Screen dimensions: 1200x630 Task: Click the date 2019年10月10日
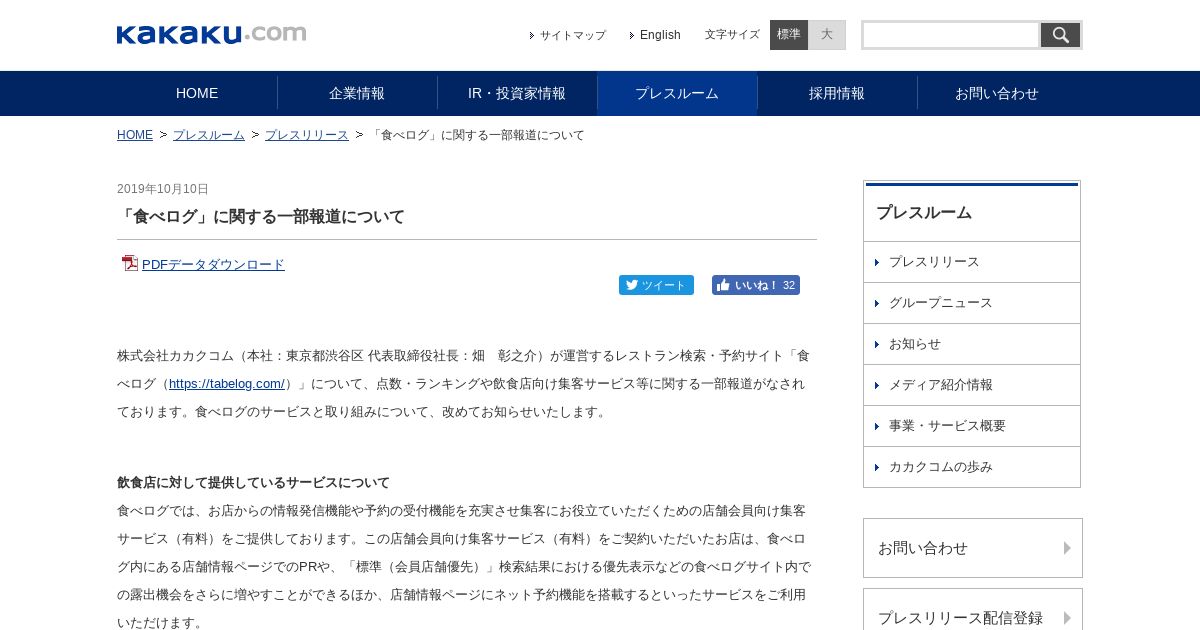tap(163, 189)
